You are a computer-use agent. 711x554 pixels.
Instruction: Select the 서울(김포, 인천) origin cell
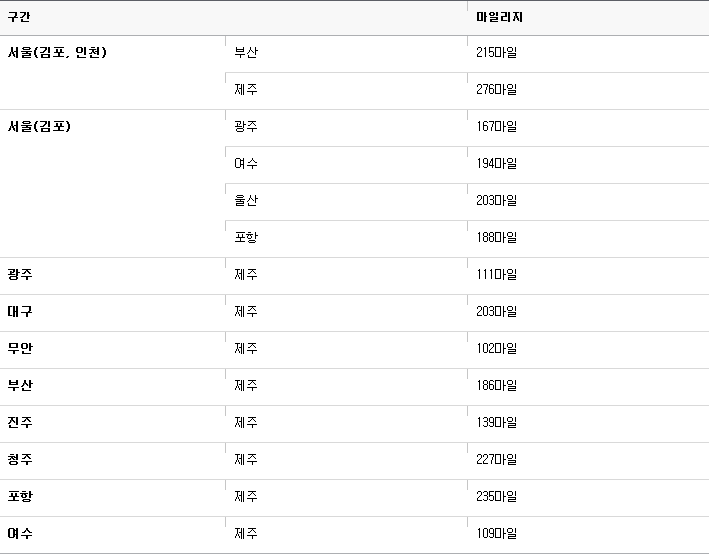(x=57, y=53)
